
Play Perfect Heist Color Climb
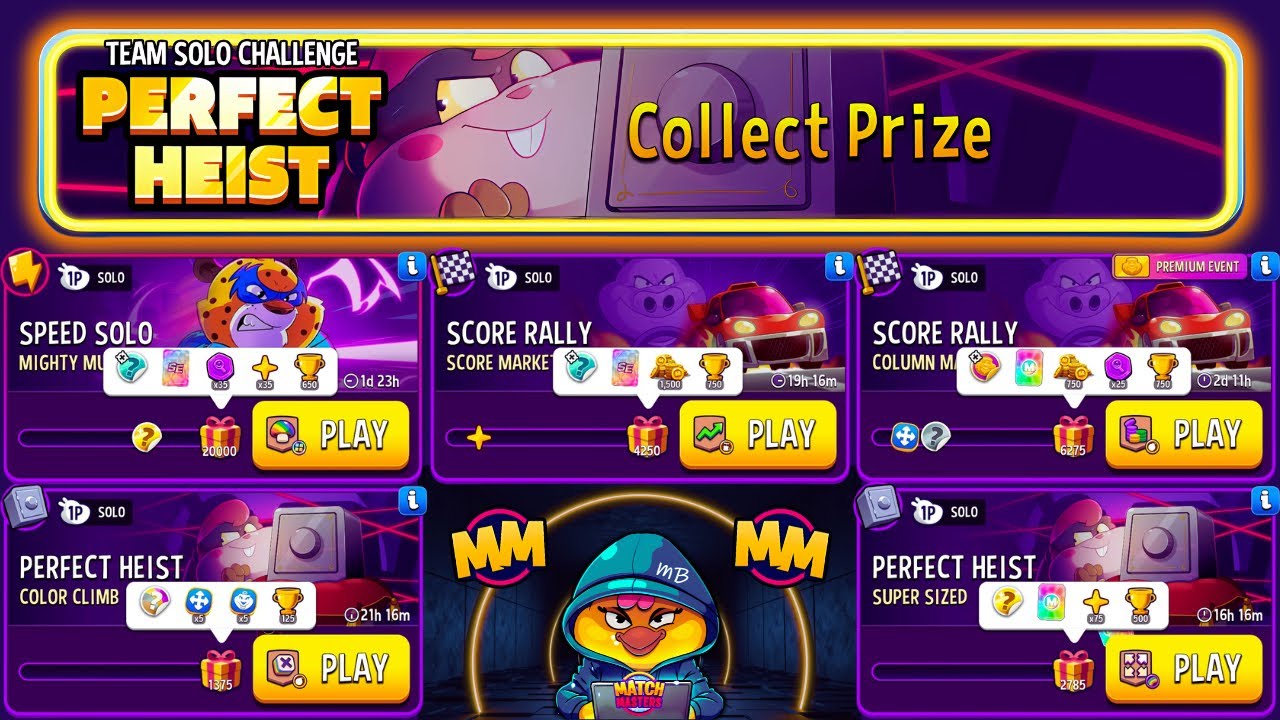tap(331, 668)
